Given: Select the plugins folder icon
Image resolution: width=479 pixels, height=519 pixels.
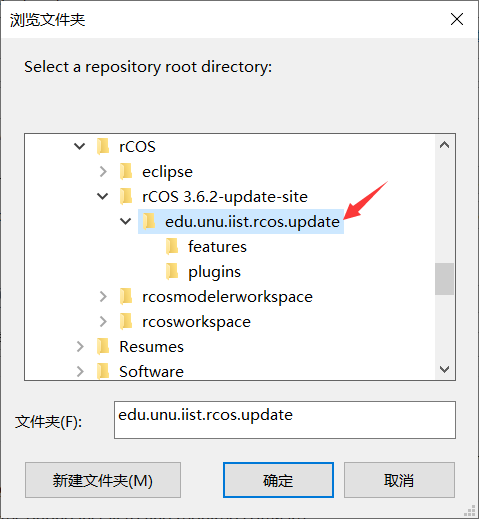Looking at the screenshot, I should (x=172, y=271).
